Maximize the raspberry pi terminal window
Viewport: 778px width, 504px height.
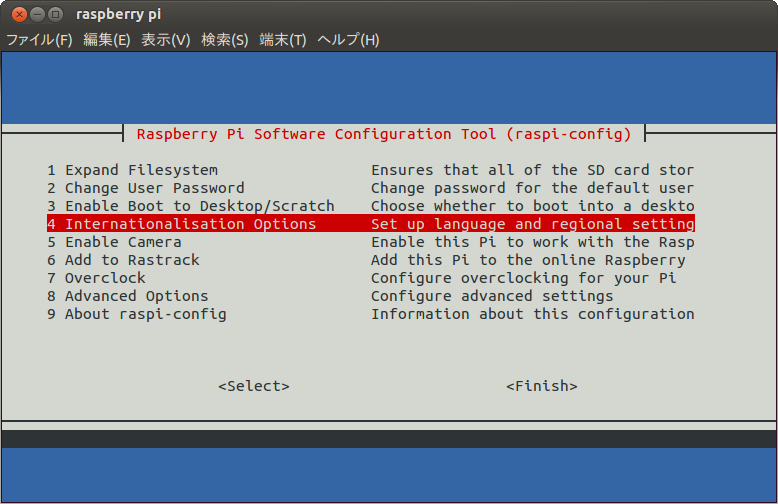56,14
